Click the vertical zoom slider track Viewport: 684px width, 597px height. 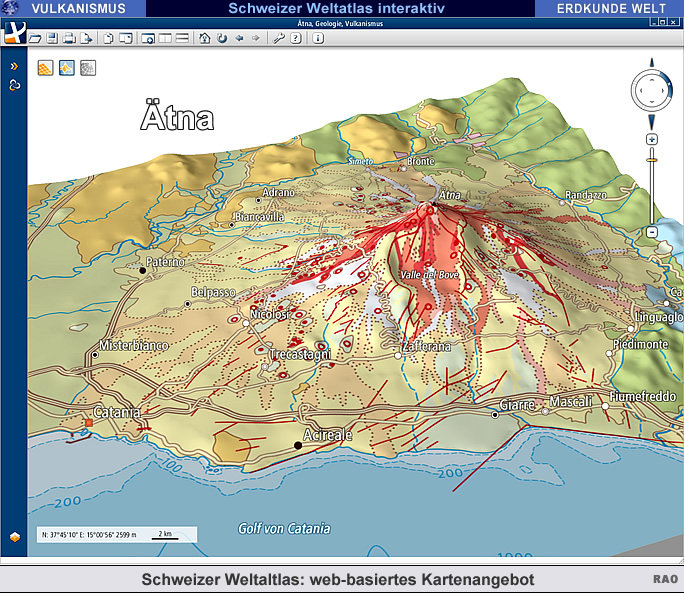652,187
